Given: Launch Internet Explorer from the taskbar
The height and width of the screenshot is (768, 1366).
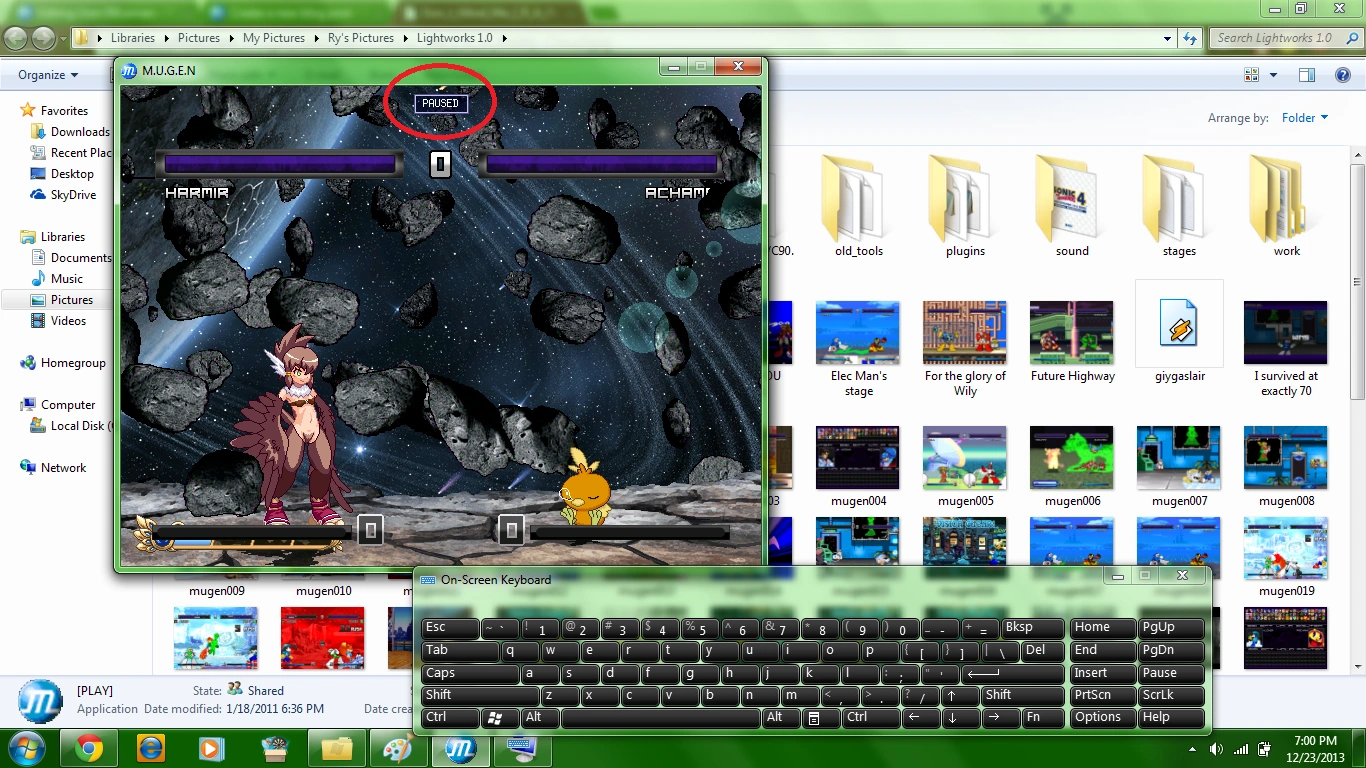Looking at the screenshot, I should 151,748.
